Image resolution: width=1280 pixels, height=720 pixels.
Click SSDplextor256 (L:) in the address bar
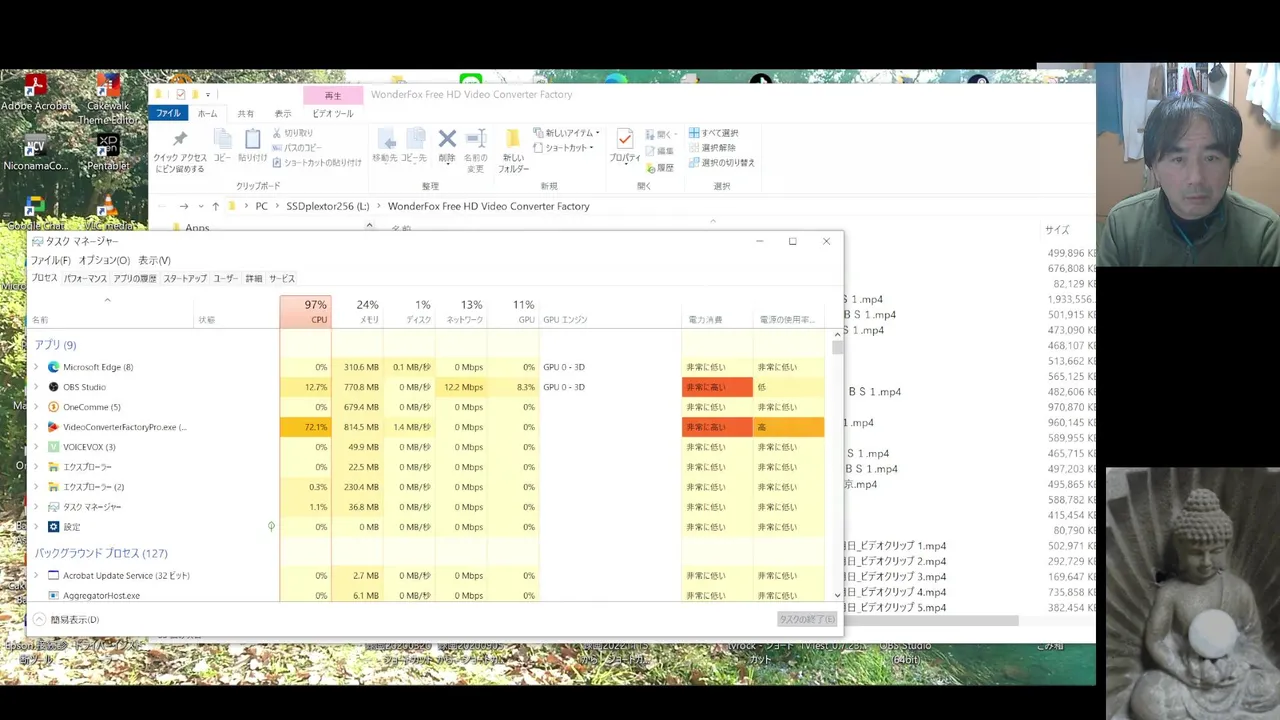(x=327, y=206)
